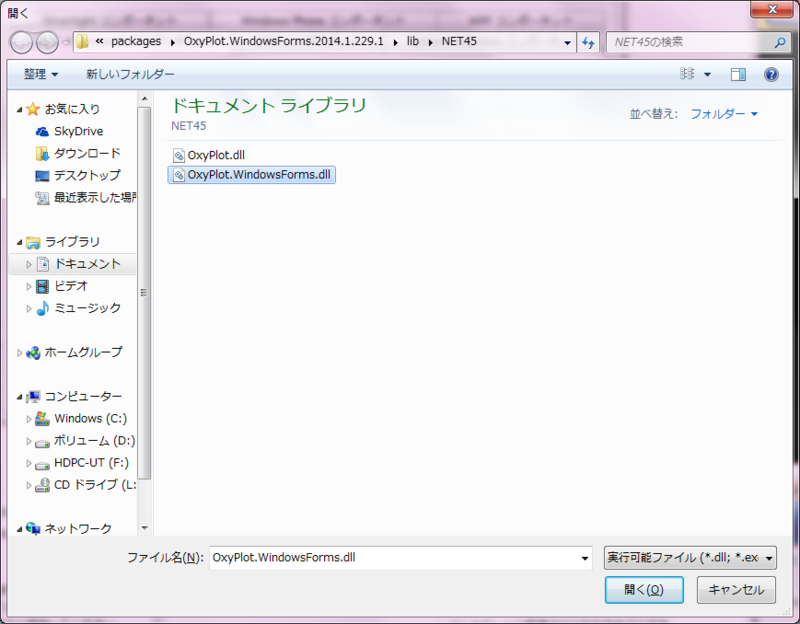Select OxyPlot.WindowsForms.2014.1.229.1 breadcrumb segment
The width and height of the screenshot is (800, 624).
click(284, 41)
